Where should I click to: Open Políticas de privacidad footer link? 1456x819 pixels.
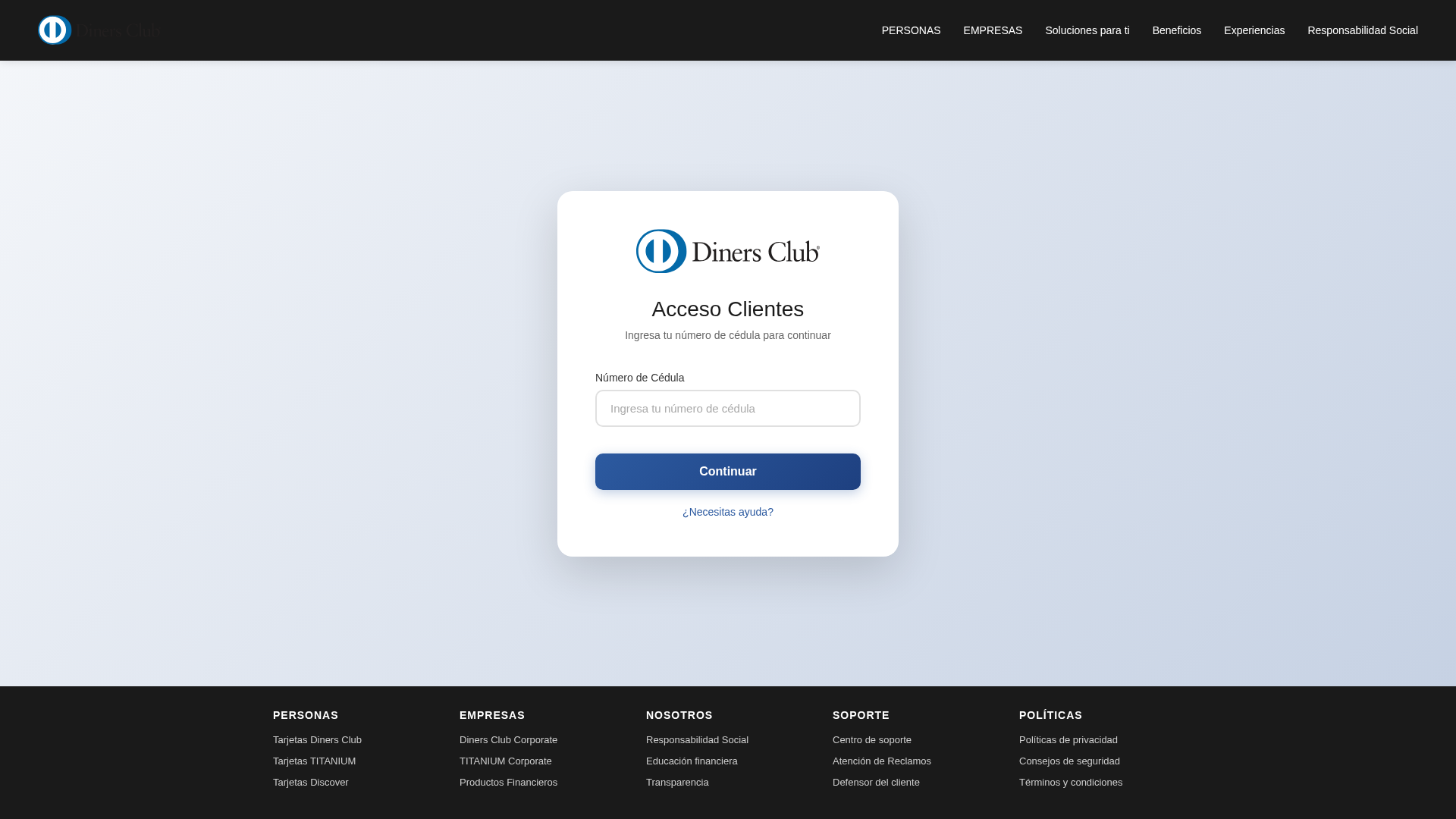(x=1068, y=739)
